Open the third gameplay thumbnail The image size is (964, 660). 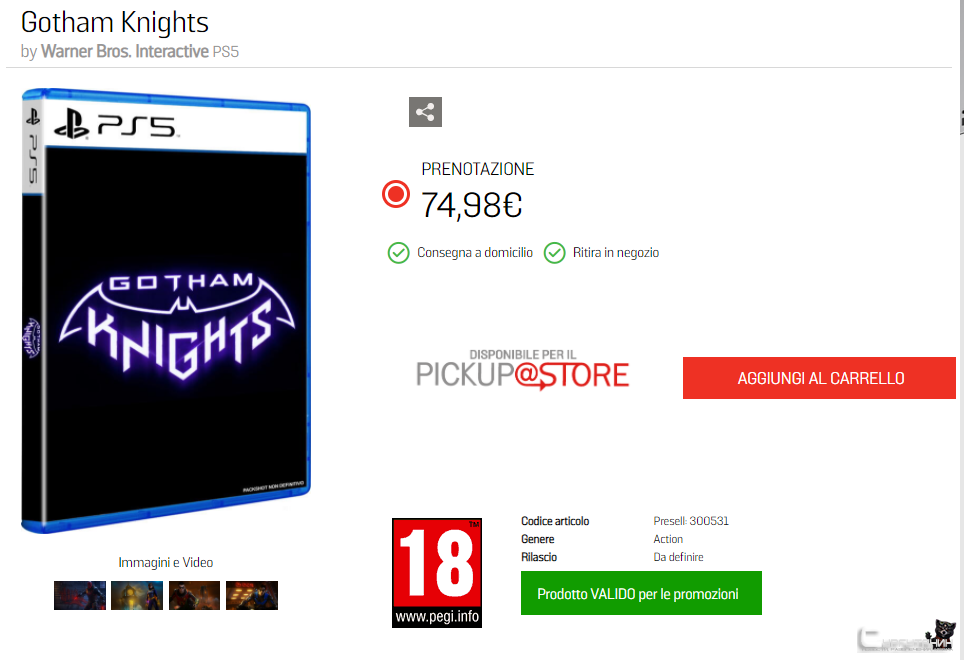[194, 595]
